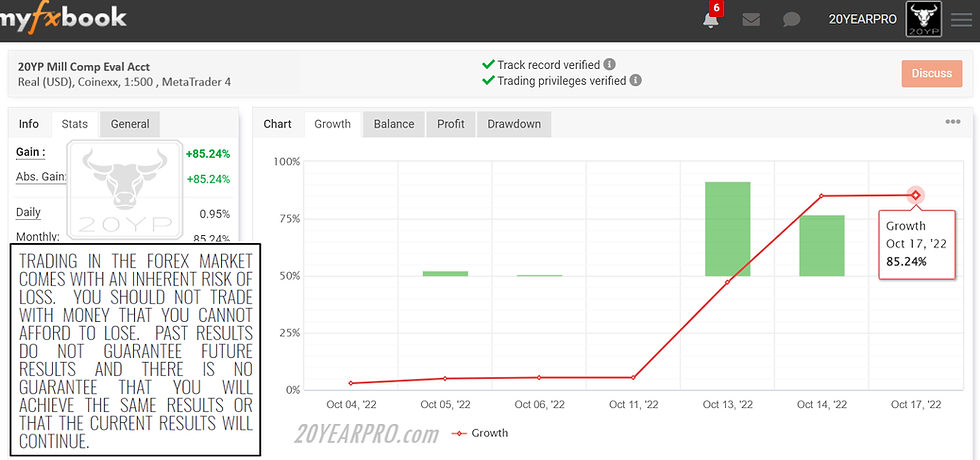Screen dimensions: 980x460
Task: Click the Oct 04 growth data point
Action: click(351, 383)
